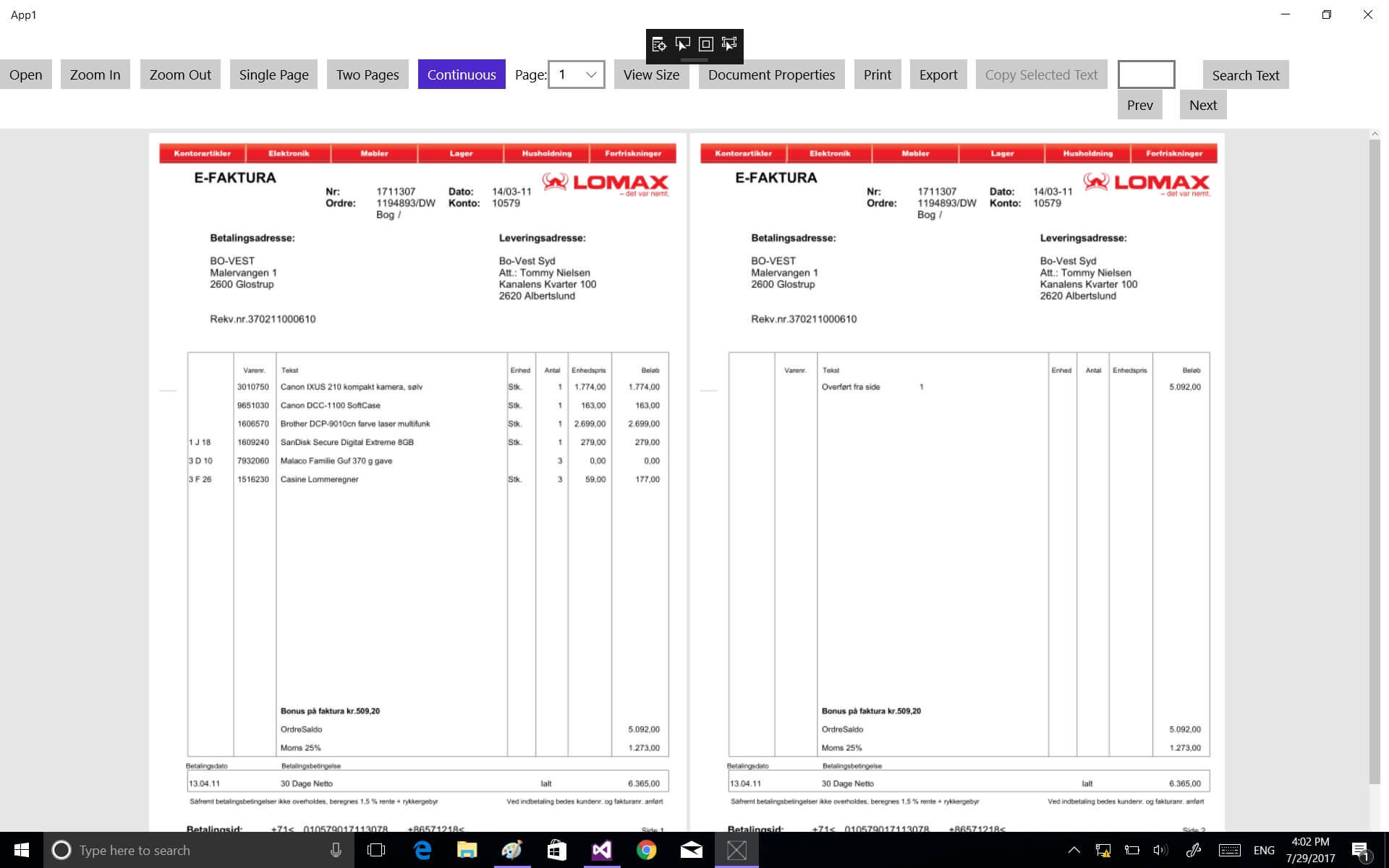Viewport: 1389px width, 868px height.
Task: Click the volume speaker tray icon
Action: (x=1160, y=850)
